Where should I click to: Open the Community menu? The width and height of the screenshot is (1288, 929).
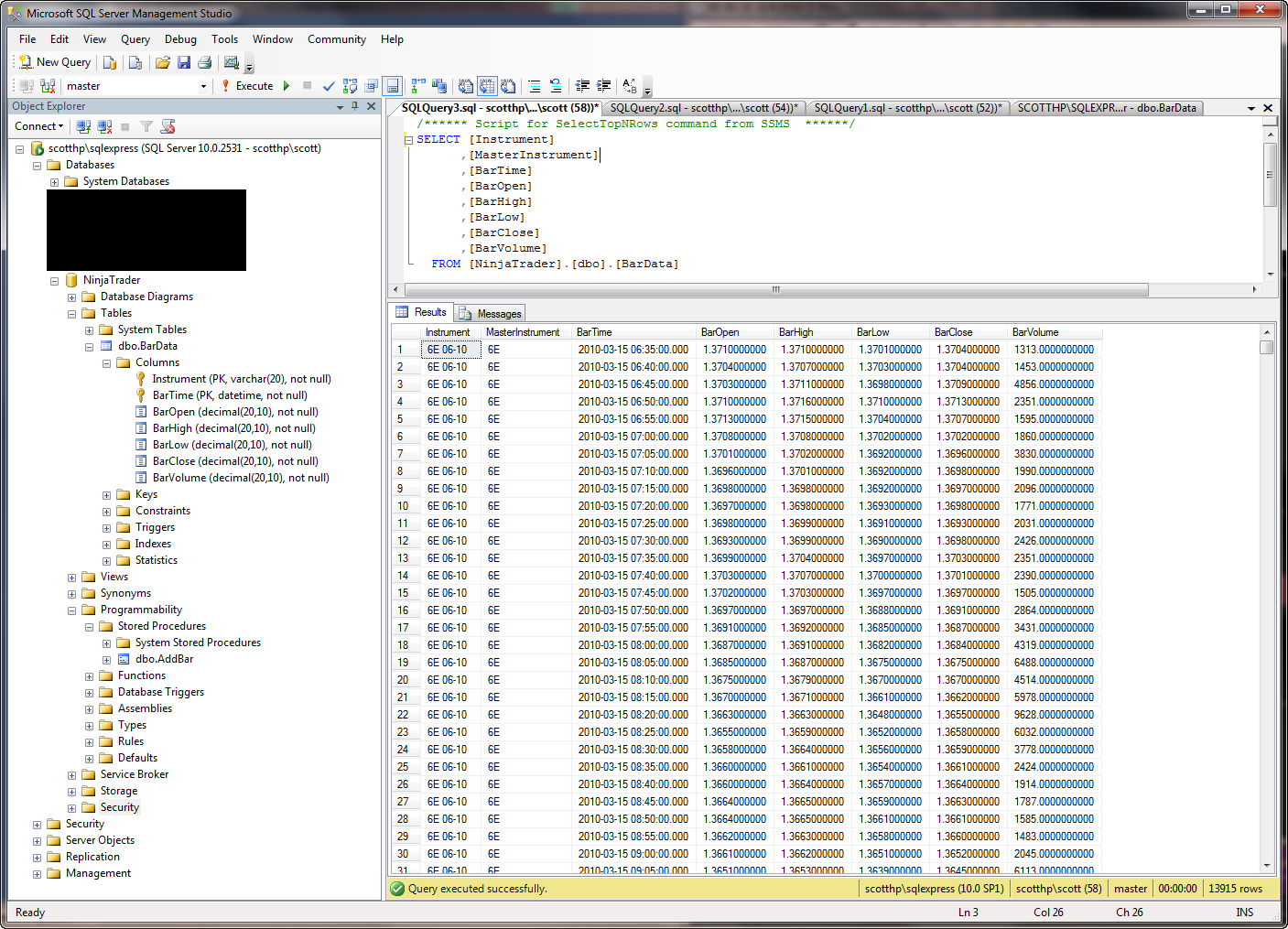tap(337, 39)
